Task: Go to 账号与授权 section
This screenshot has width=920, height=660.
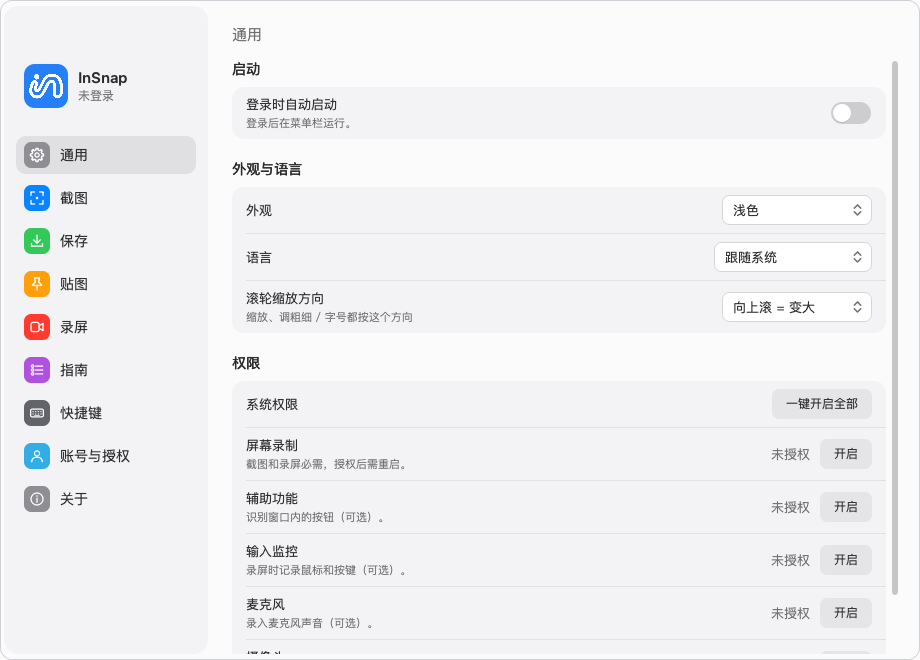Action: pyautogui.click(x=106, y=456)
